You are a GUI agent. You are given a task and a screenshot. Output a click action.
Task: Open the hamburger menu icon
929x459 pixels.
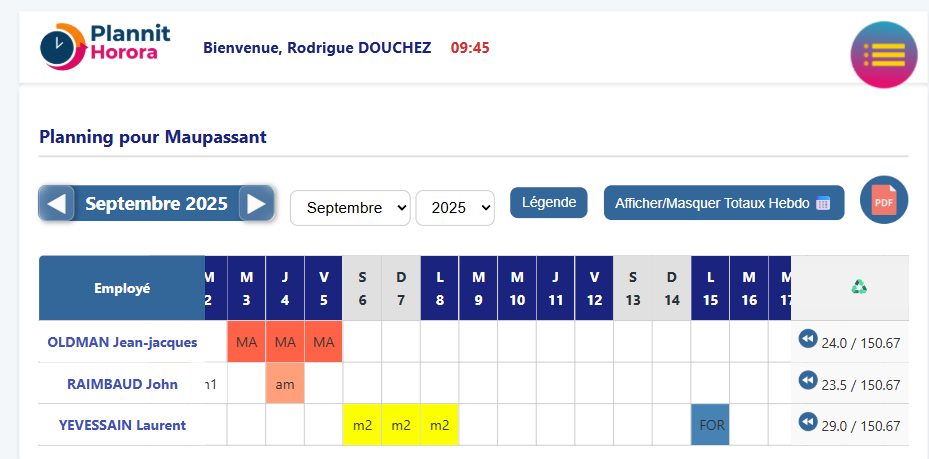(883, 55)
